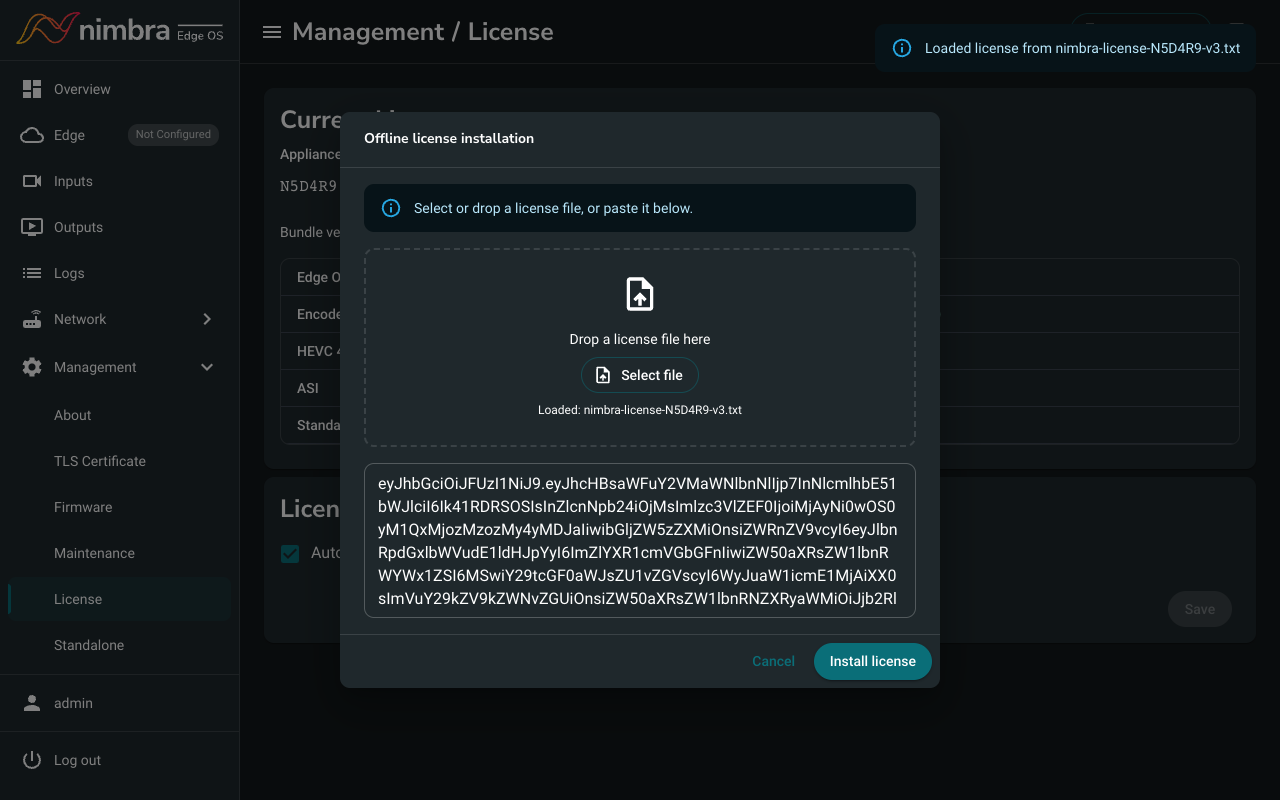The height and width of the screenshot is (800, 1280).
Task: Open the Inputs camera icon
Action: click(32, 181)
